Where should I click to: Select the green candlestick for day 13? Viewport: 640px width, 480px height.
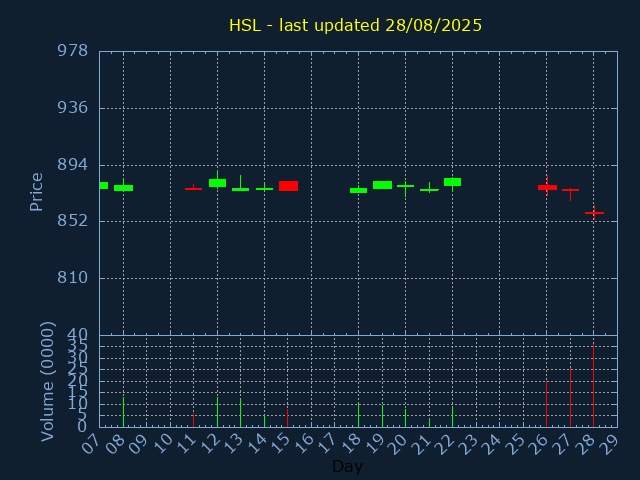click(x=240, y=189)
